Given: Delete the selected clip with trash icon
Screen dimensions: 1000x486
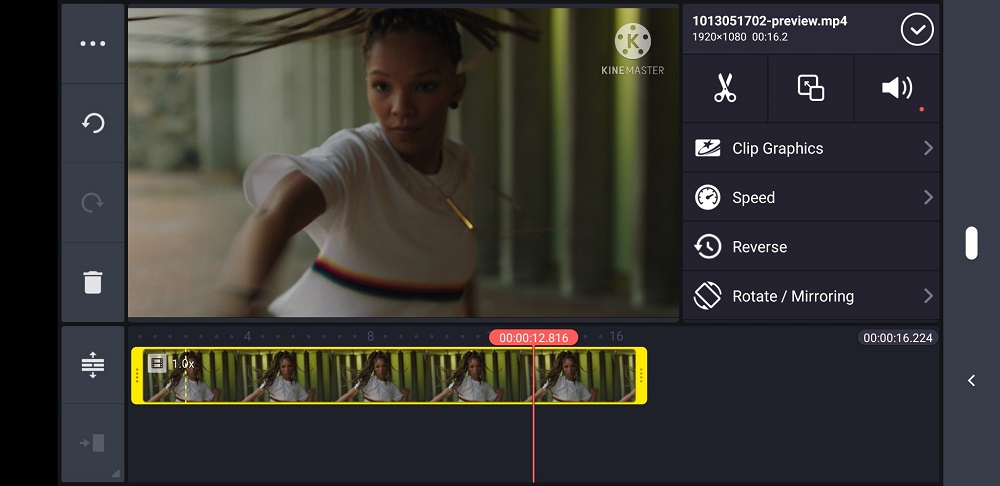Looking at the screenshot, I should click(x=92, y=282).
